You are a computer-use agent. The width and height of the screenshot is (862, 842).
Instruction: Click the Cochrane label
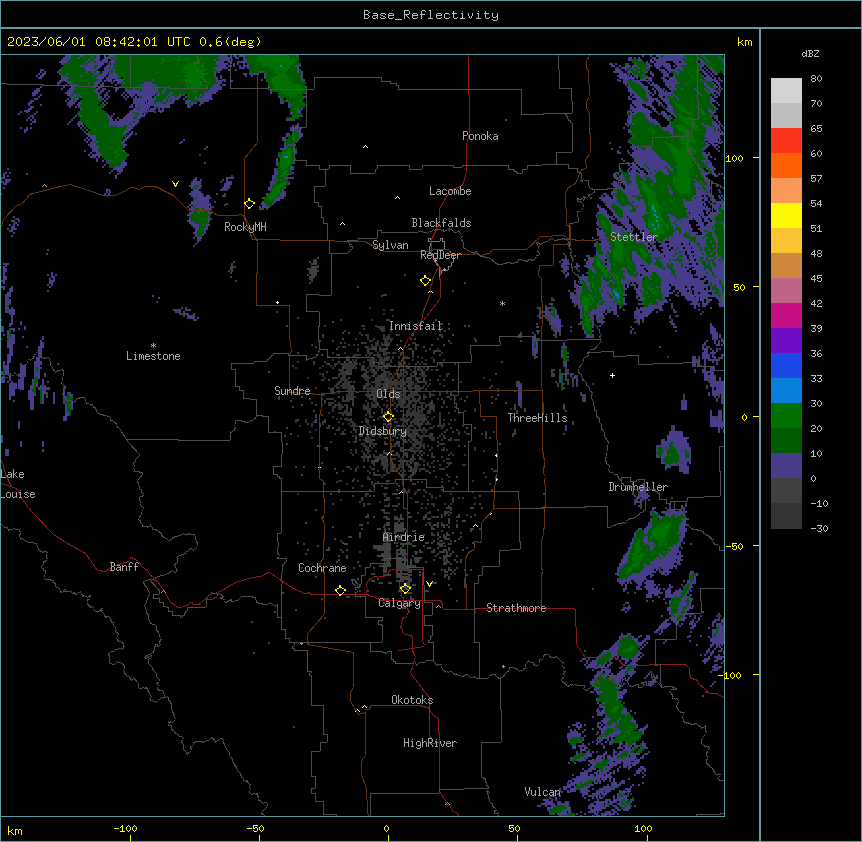[322, 568]
